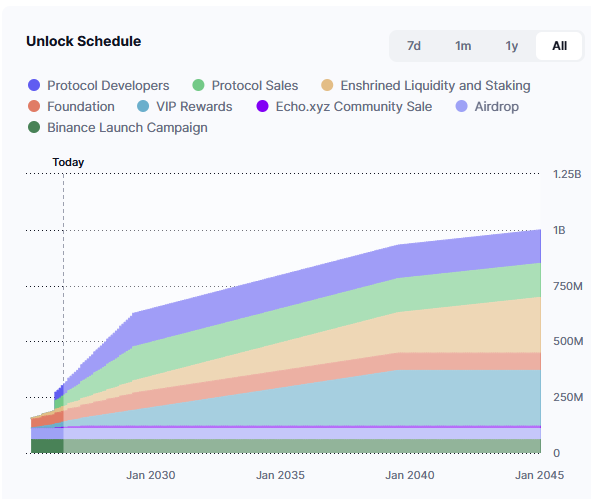Click the 500M y-axis value
This screenshot has width=591, height=499.
[568, 341]
